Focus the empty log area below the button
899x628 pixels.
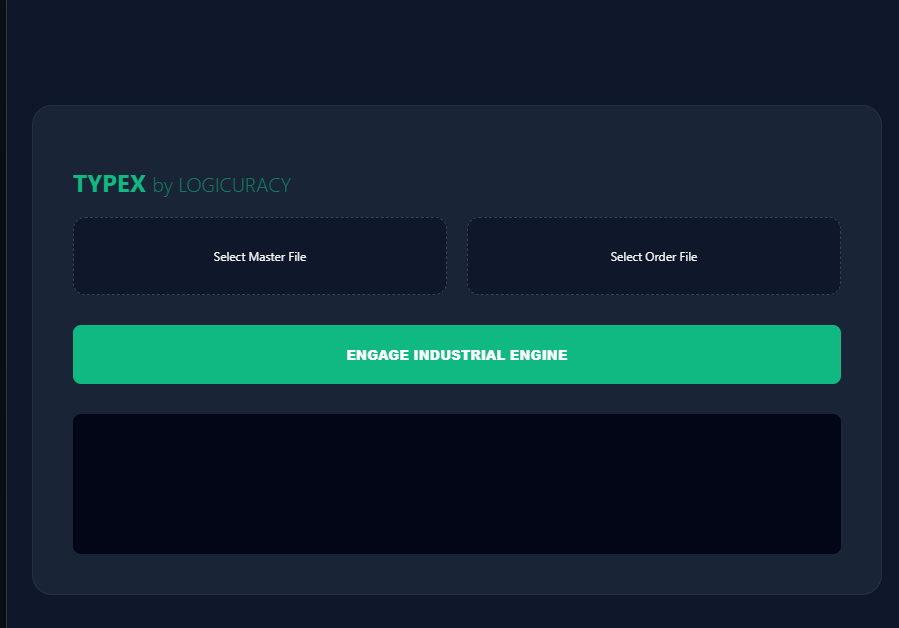(456, 483)
